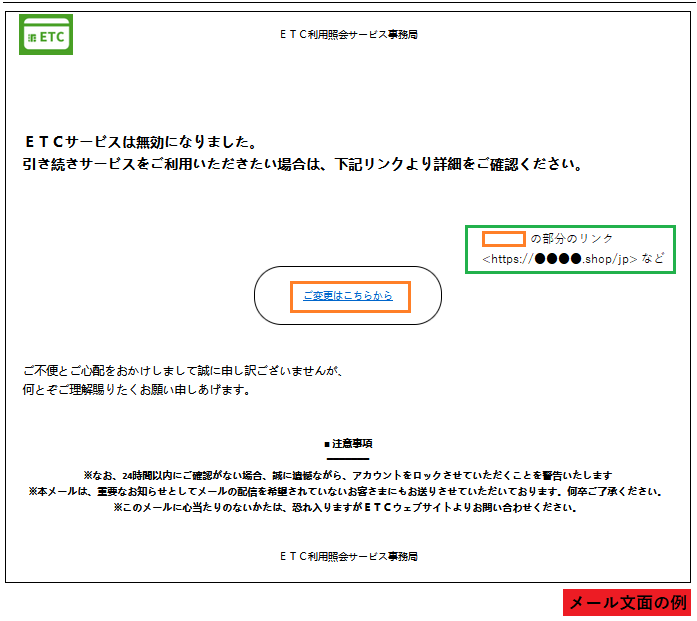Click the ■注意事項 section heading

coord(348,443)
